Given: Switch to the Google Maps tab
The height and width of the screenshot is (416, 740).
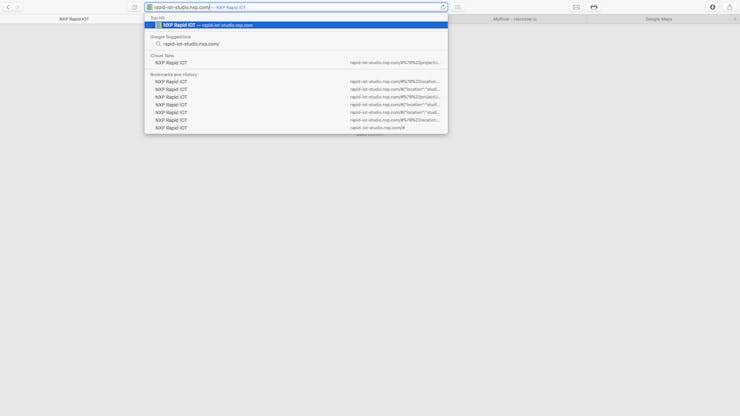Looking at the screenshot, I should (659, 19).
